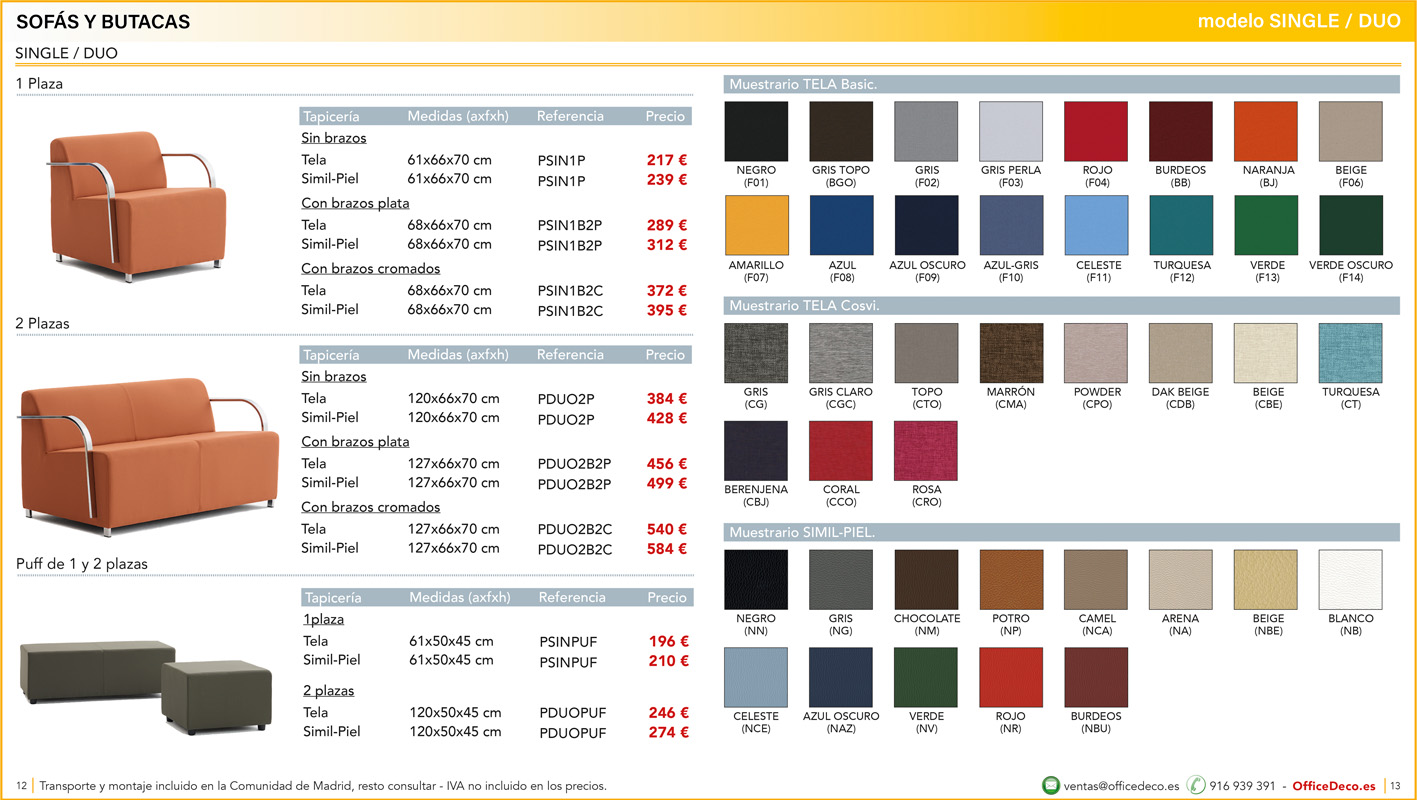Pick the GRIS PERLA (F03) swatch
Screen dimensions: 1417x800
(1011, 131)
